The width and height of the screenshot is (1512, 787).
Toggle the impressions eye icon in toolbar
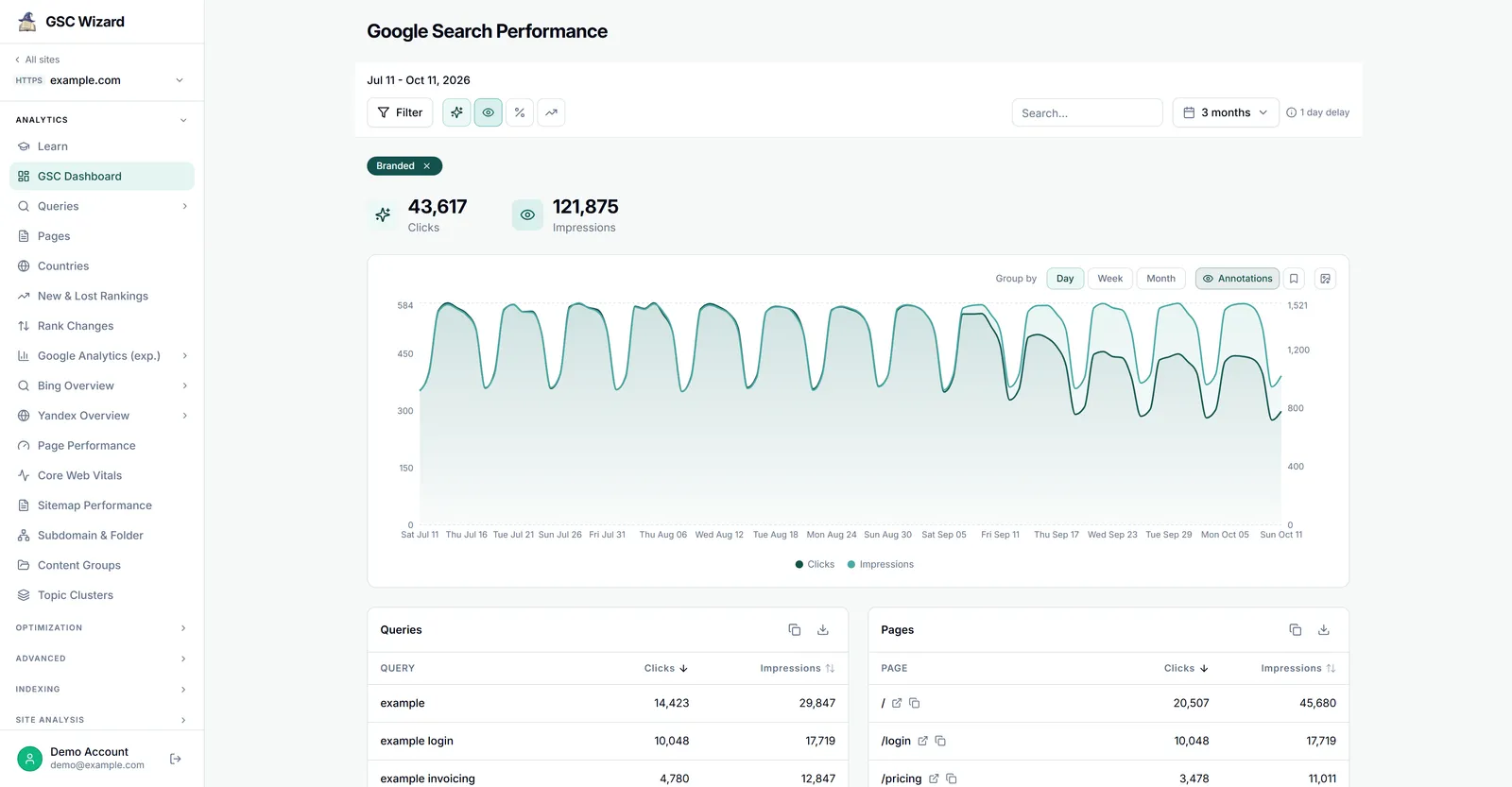coord(489,112)
